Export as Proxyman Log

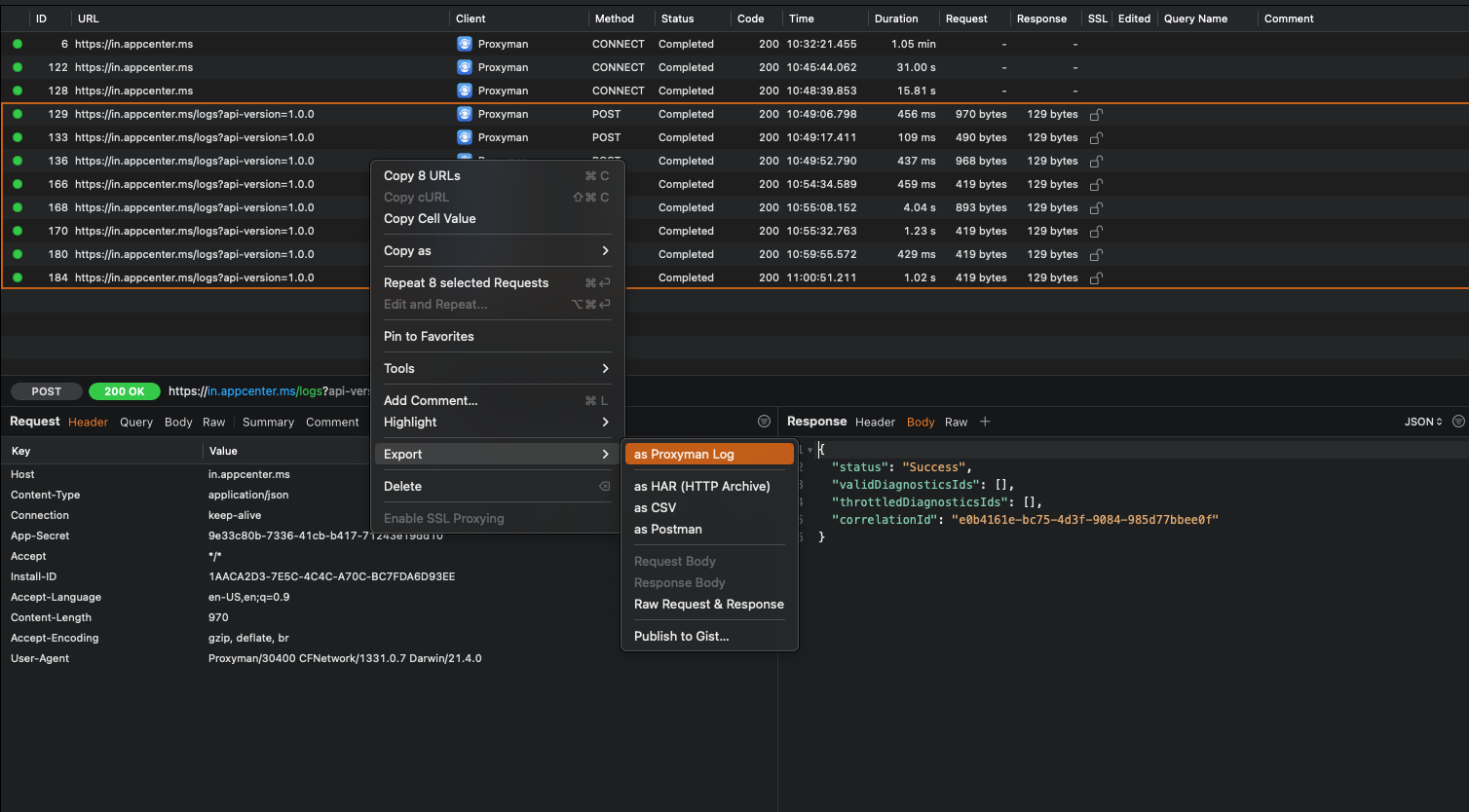(709, 454)
